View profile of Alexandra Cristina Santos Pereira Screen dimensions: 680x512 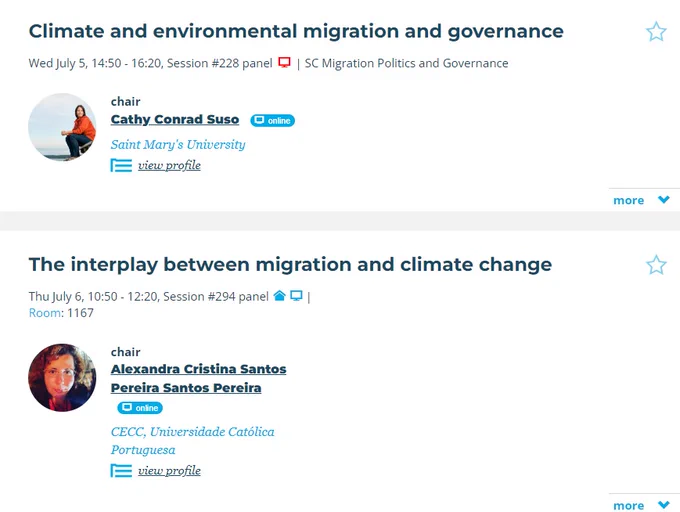[x=169, y=471]
